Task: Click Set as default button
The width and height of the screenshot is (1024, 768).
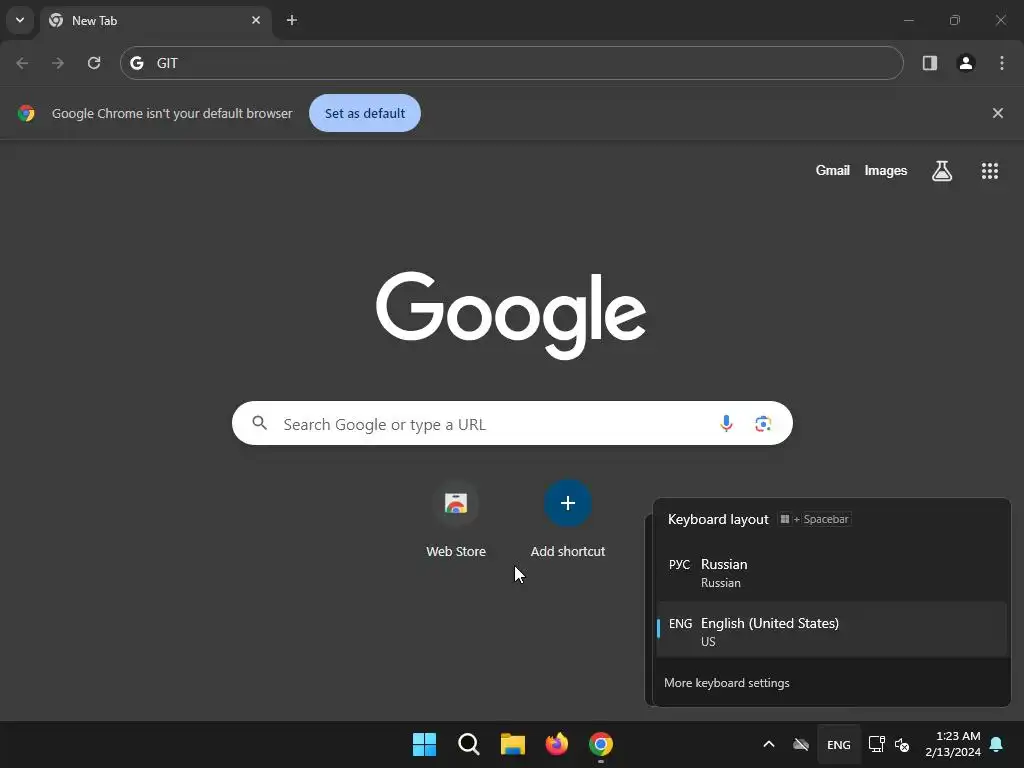Action: click(x=364, y=113)
